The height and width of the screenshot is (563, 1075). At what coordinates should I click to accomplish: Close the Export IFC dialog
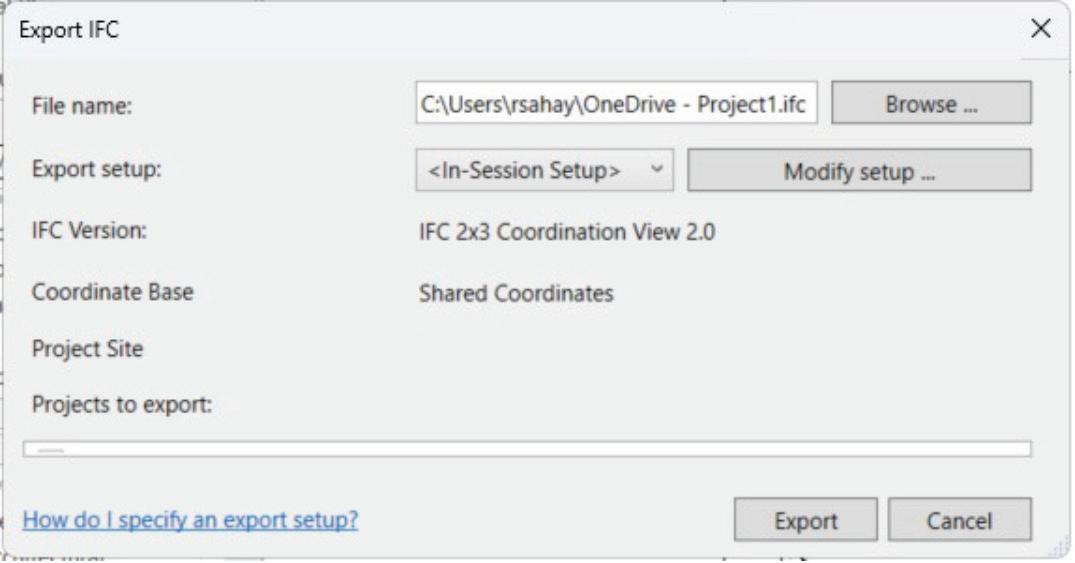1041,30
